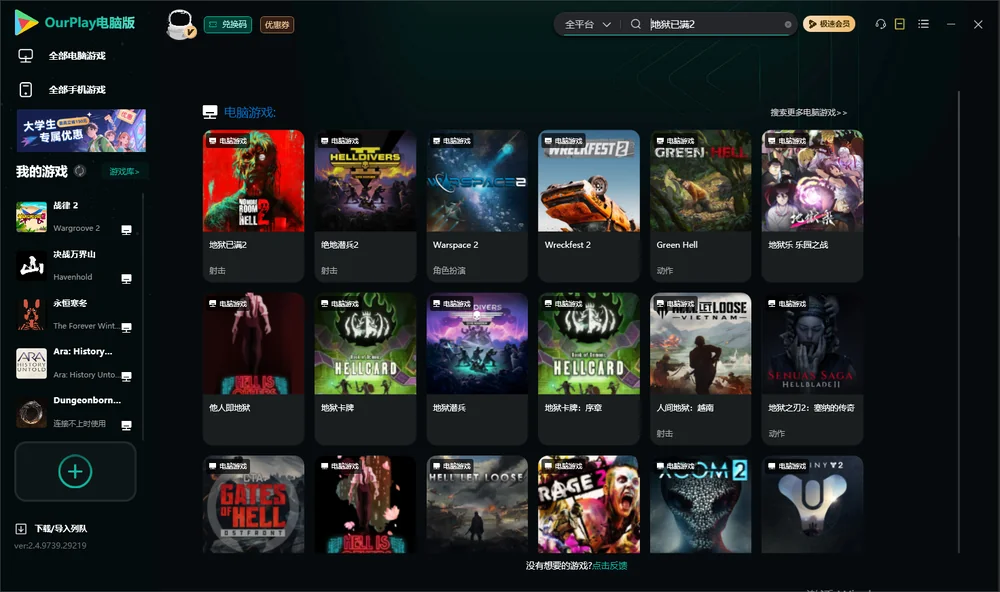The image size is (1000, 592).
Task: Click the 大学生专属优惠 banner
Action: pyautogui.click(x=81, y=131)
